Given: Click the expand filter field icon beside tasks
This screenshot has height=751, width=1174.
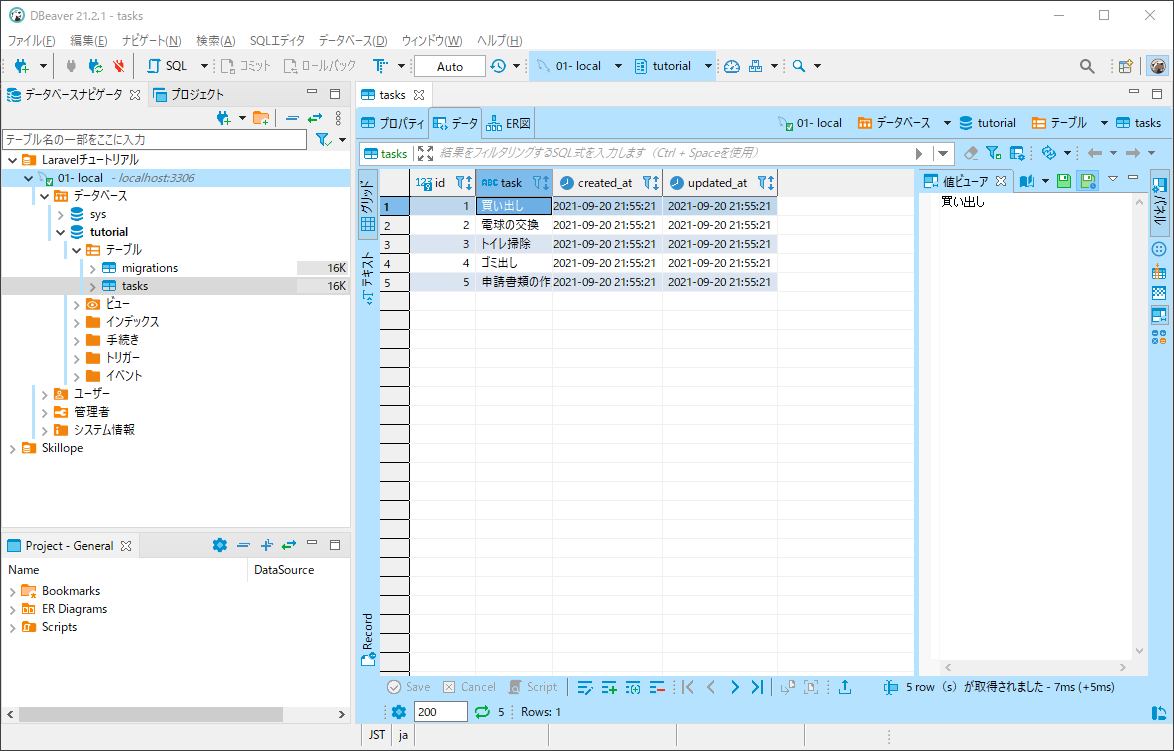Looking at the screenshot, I should (x=425, y=153).
